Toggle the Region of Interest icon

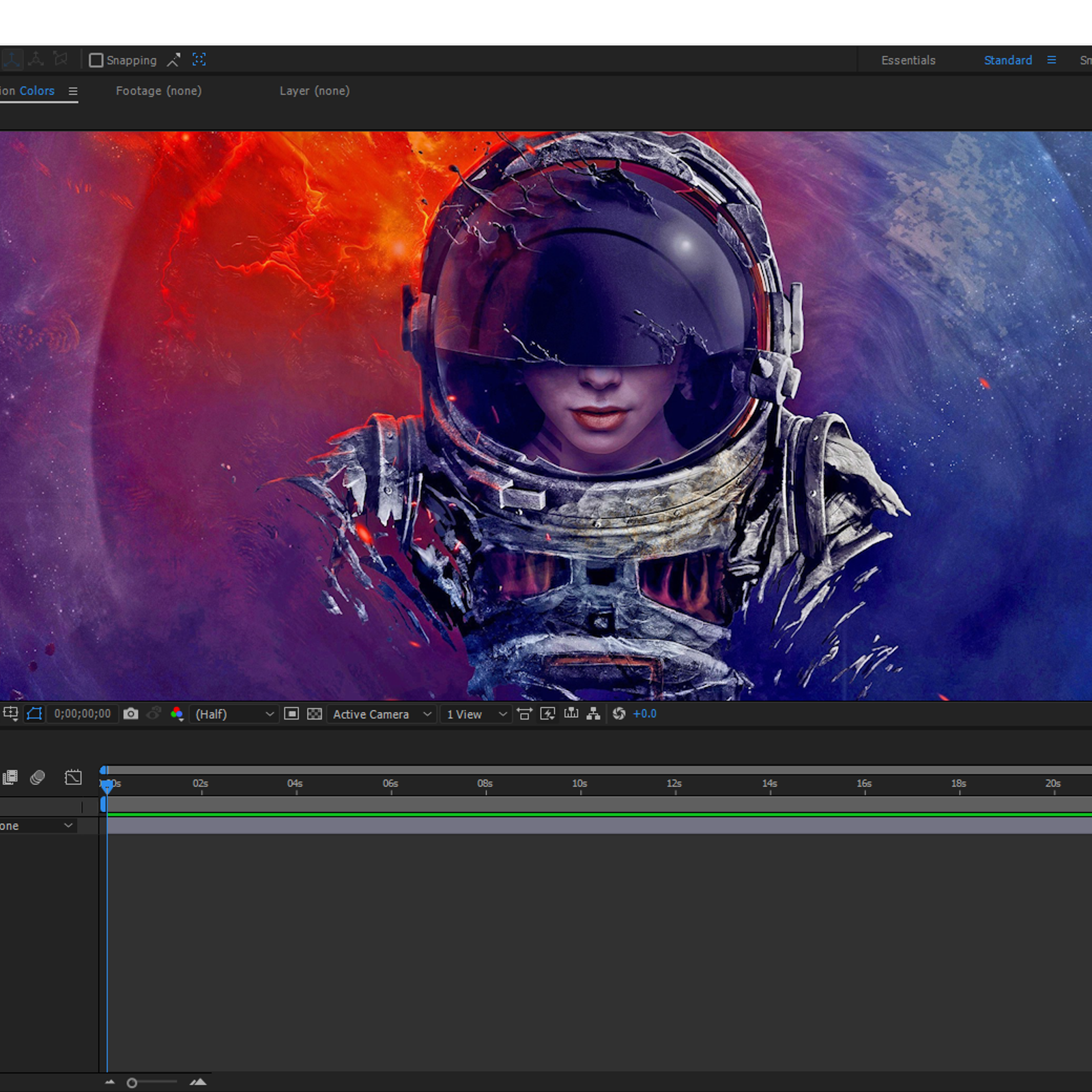coord(291,714)
